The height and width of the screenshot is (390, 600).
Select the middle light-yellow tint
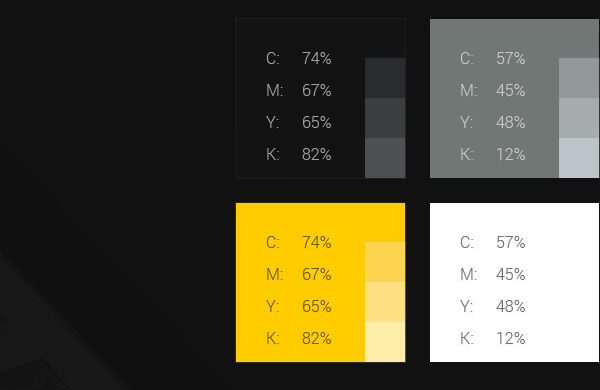point(385,302)
